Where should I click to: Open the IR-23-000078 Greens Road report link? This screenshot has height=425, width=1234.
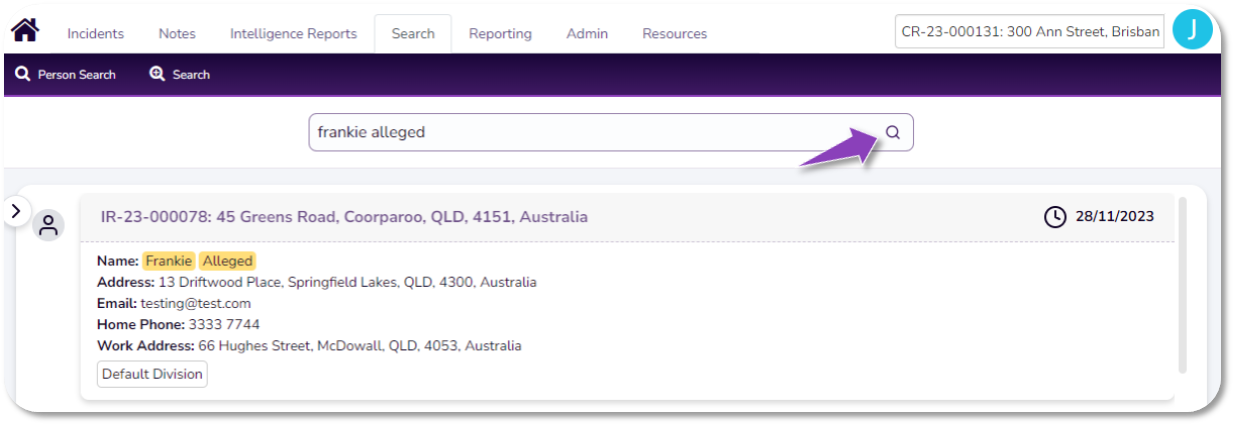[x=344, y=217]
